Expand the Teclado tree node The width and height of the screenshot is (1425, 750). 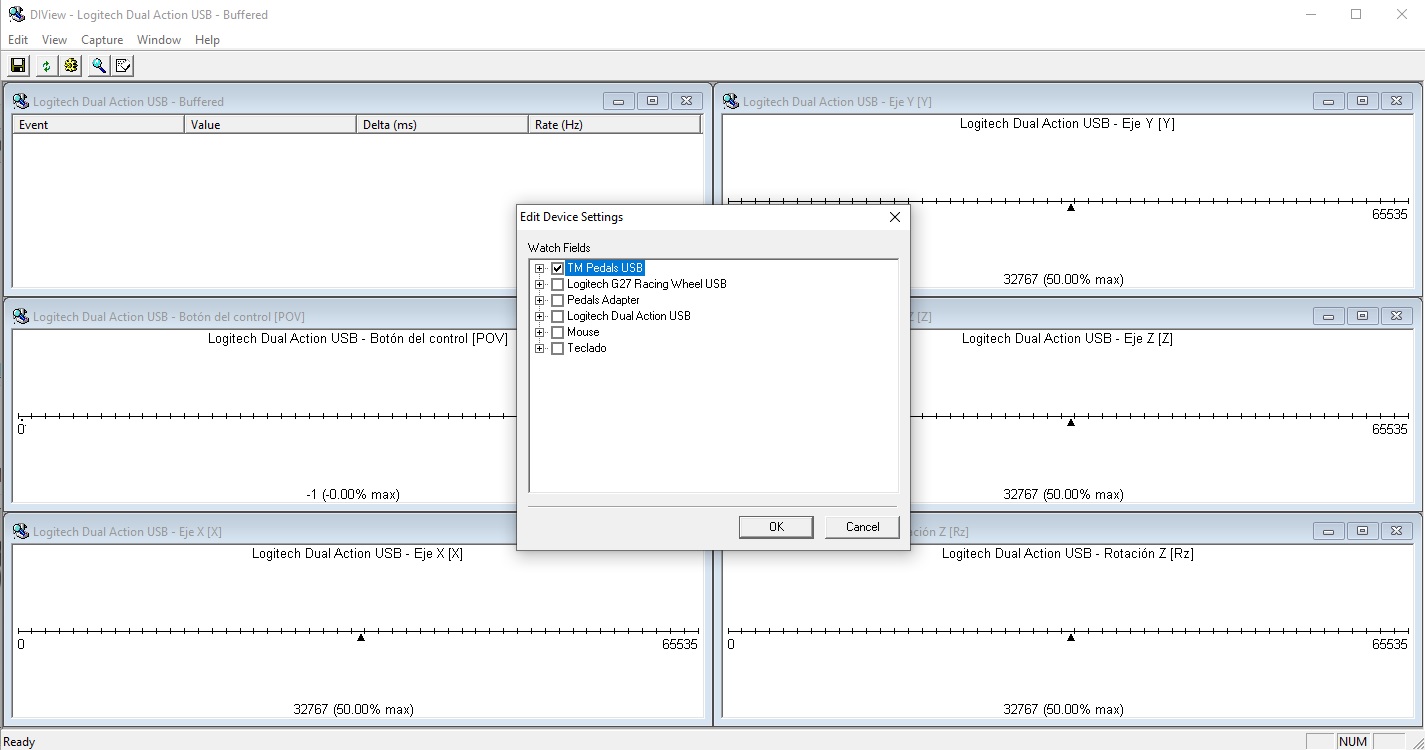540,348
